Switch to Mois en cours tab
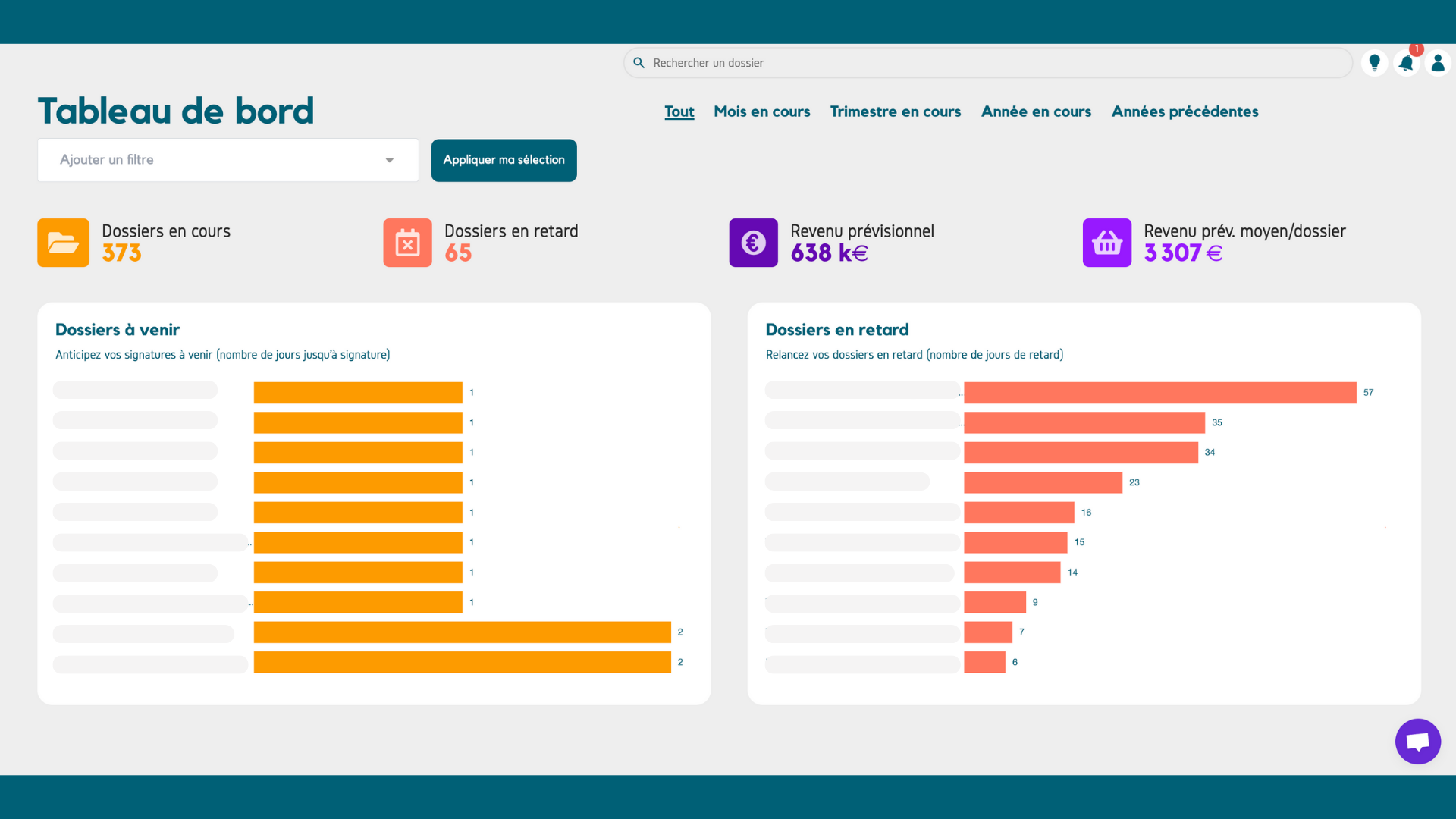The image size is (1456, 819). pos(761,111)
